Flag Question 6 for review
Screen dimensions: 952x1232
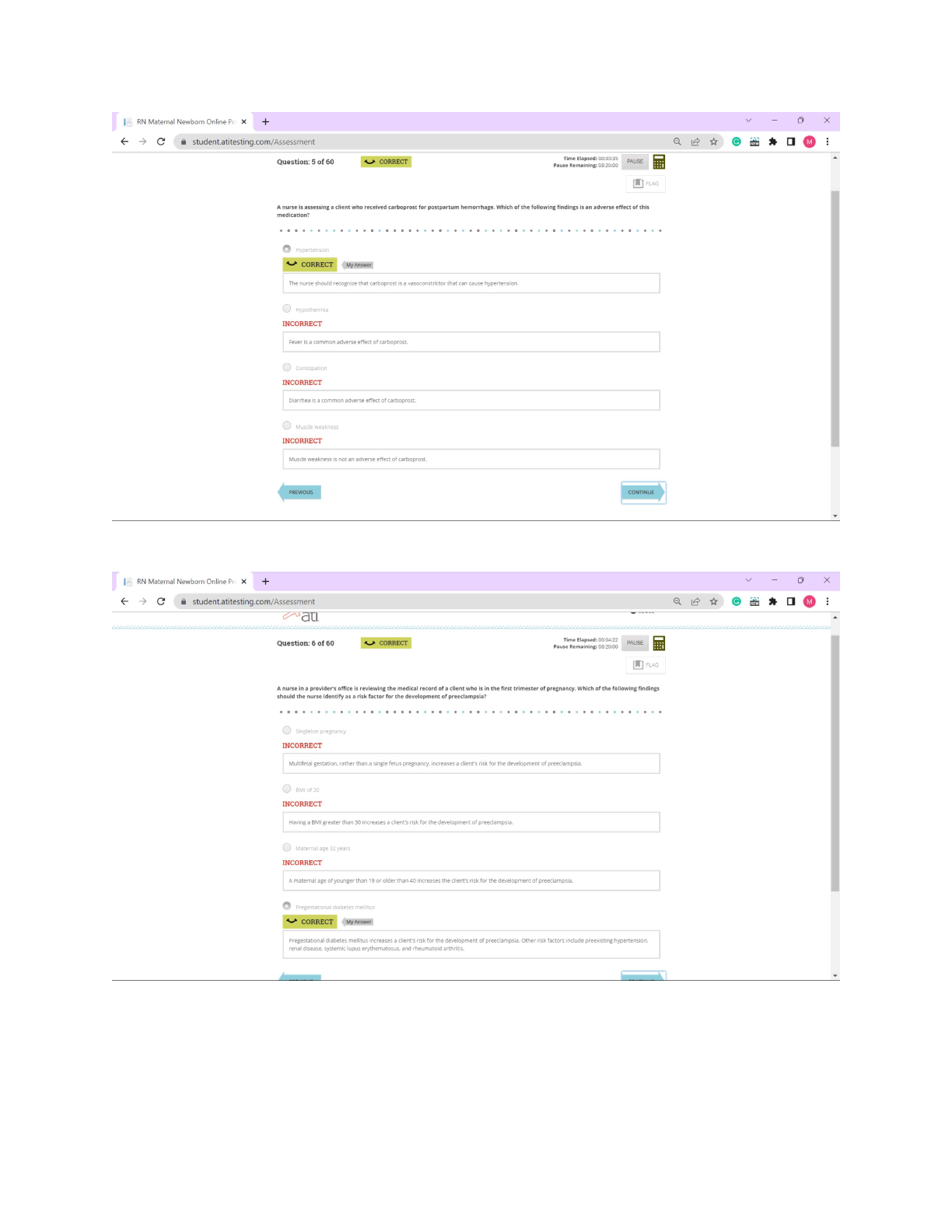click(646, 665)
